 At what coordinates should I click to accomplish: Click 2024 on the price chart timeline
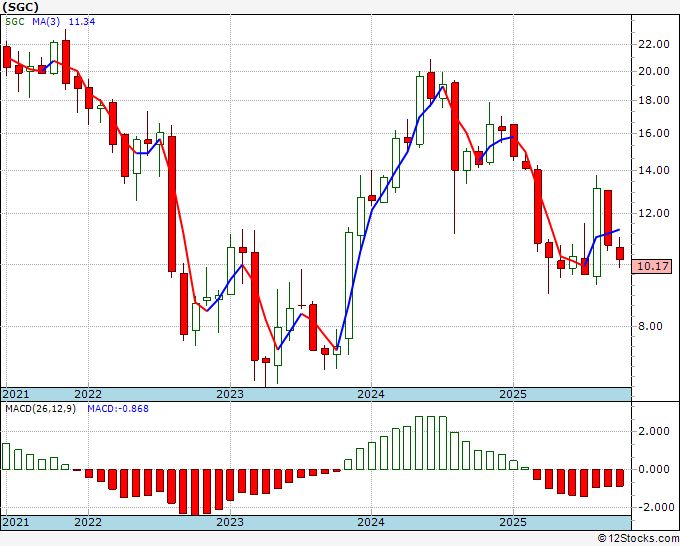371,394
